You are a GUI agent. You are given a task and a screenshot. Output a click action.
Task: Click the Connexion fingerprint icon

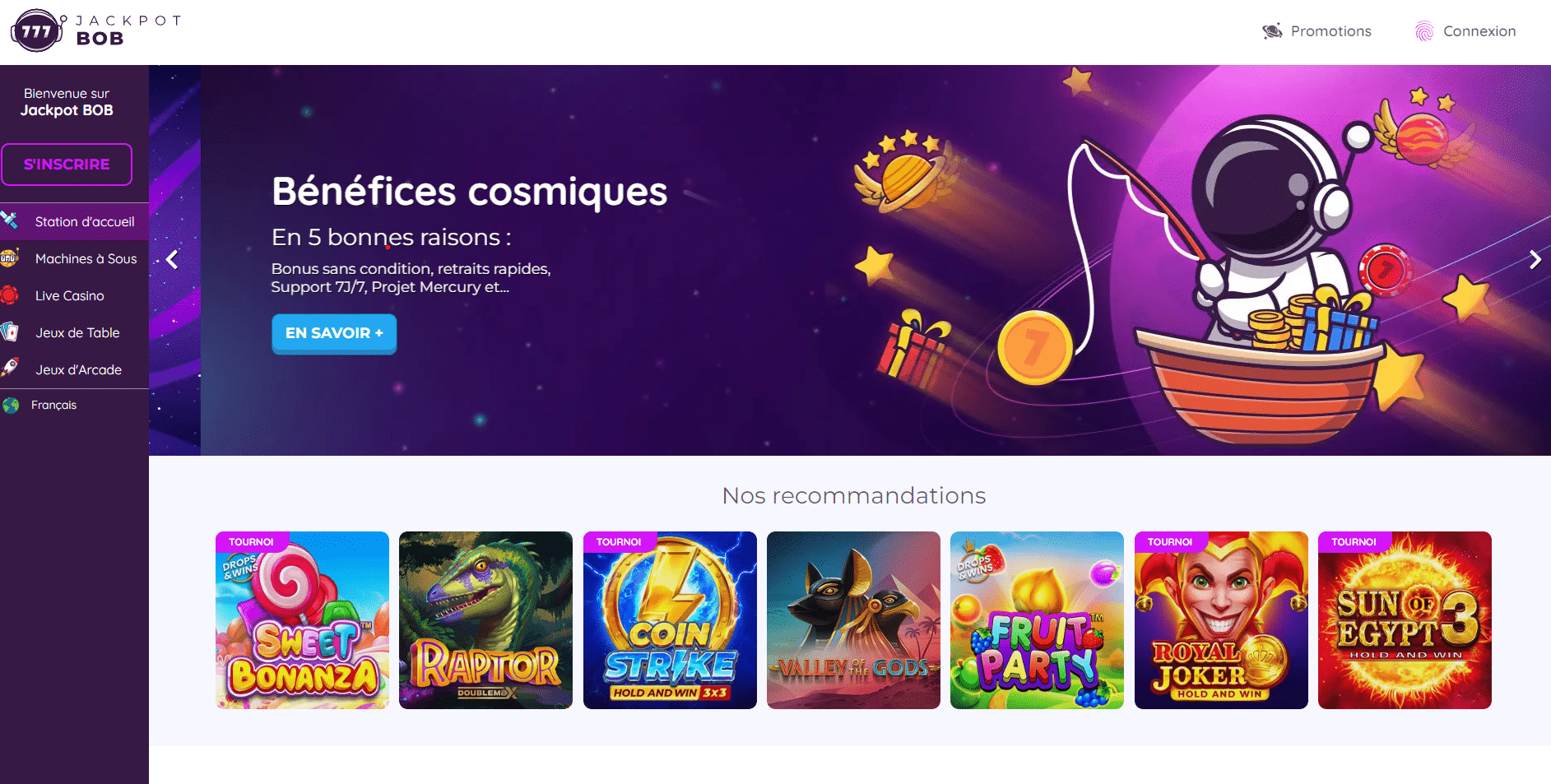tap(1424, 31)
